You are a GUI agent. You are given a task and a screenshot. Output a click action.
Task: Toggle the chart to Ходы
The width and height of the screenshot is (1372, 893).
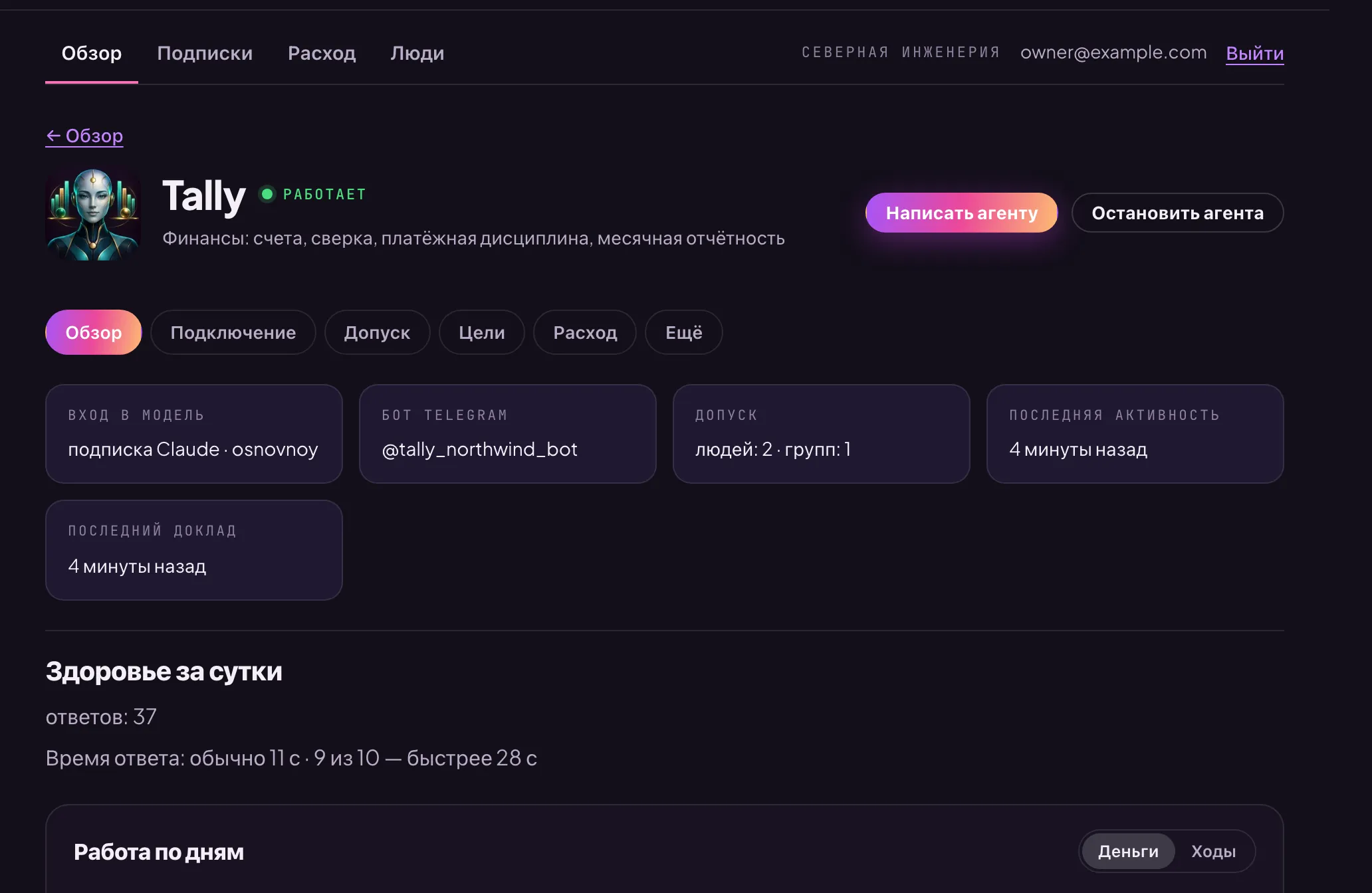[1213, 851]
